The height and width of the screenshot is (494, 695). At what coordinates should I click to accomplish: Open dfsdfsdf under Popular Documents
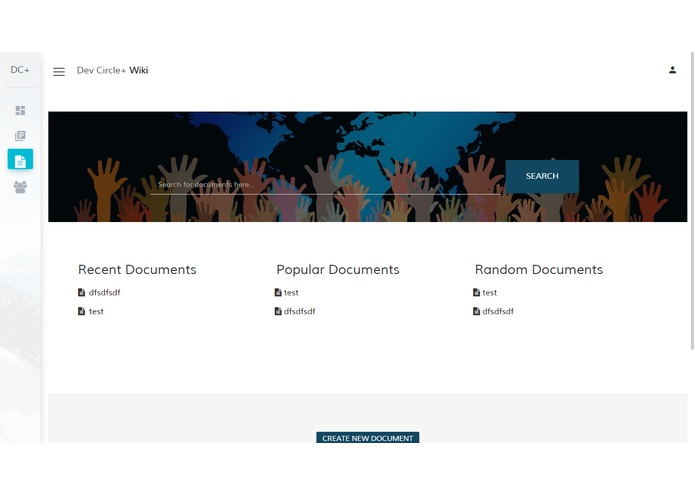300,311
